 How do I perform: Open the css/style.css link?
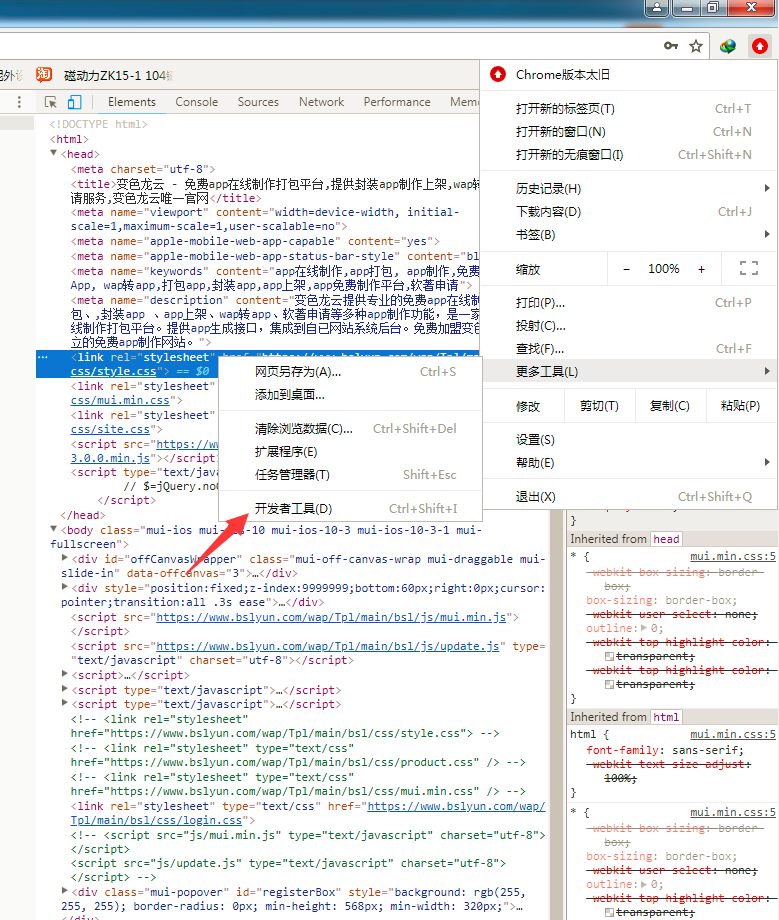coord(114,371)
